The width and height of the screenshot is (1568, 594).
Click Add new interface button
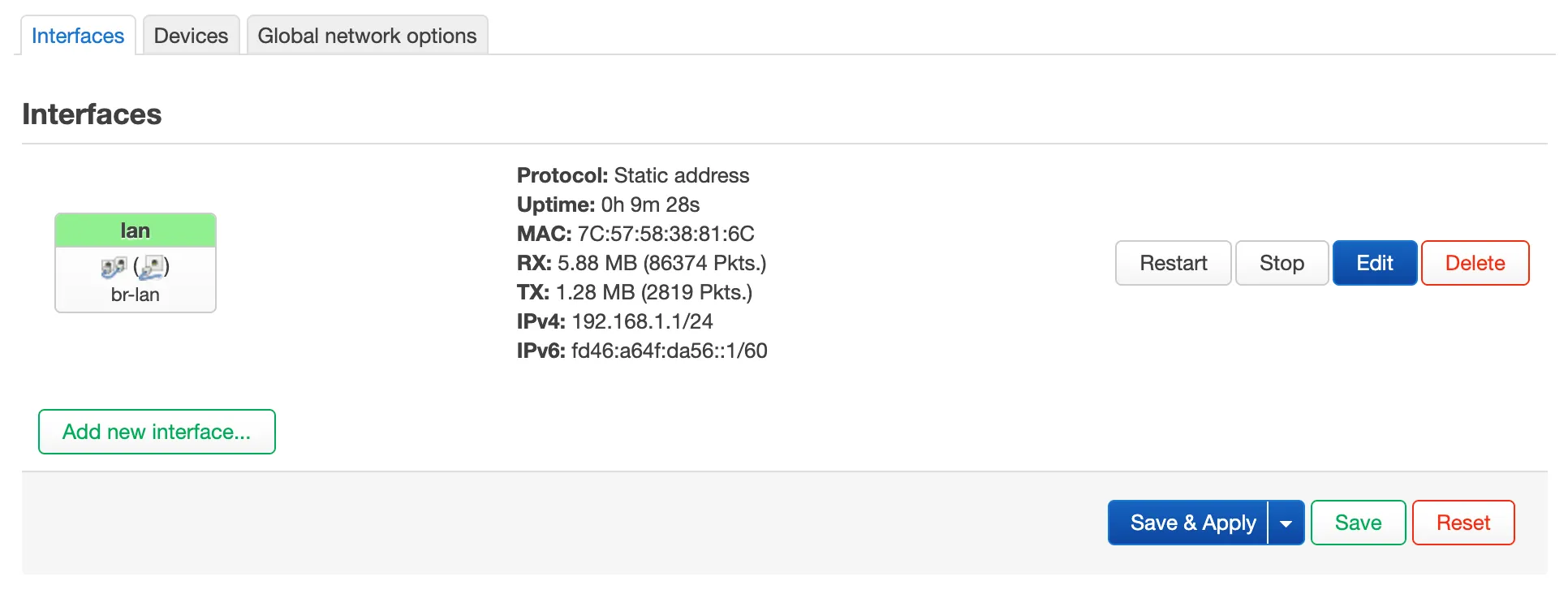157,432
